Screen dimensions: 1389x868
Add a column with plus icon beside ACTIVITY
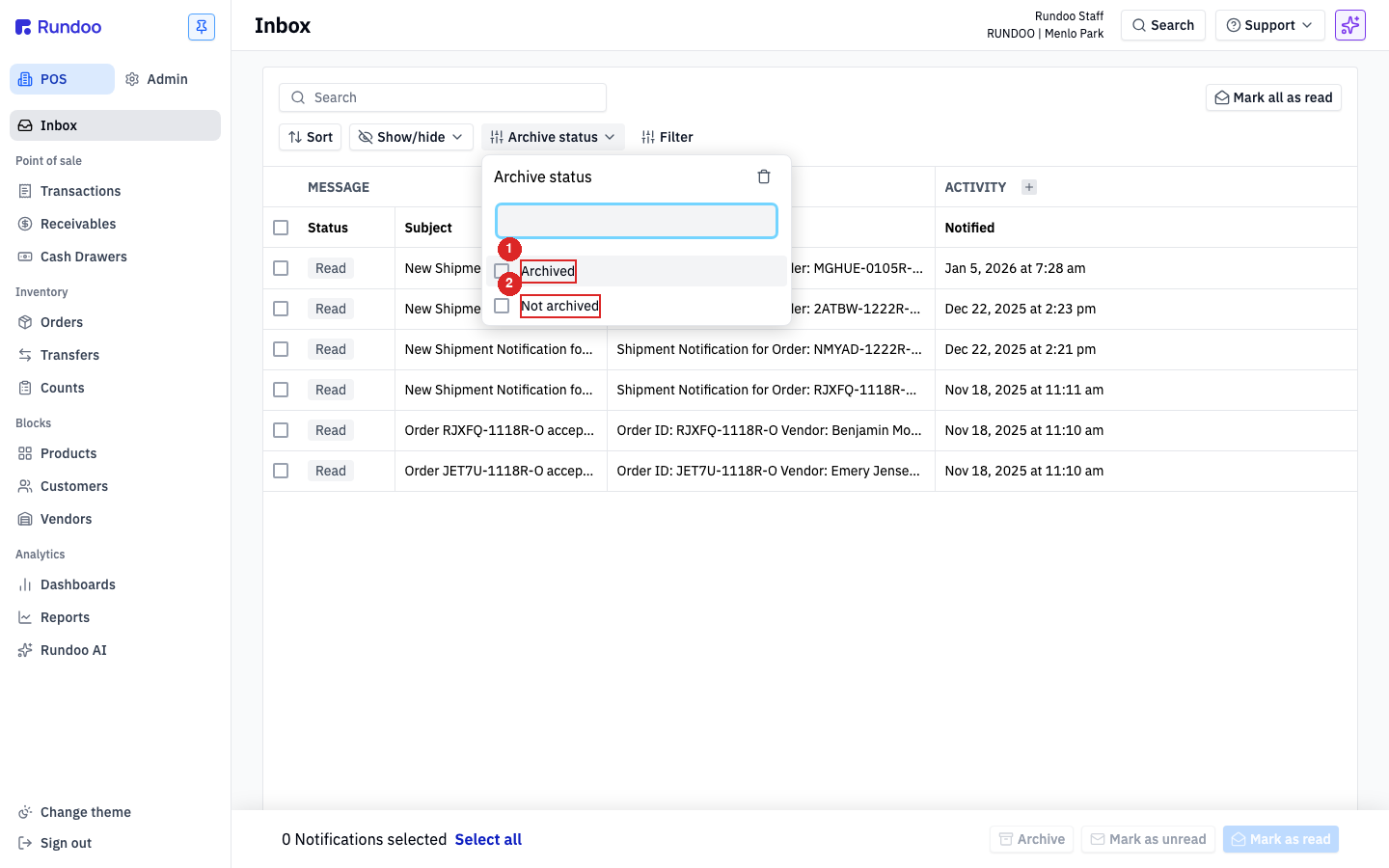1029,187
